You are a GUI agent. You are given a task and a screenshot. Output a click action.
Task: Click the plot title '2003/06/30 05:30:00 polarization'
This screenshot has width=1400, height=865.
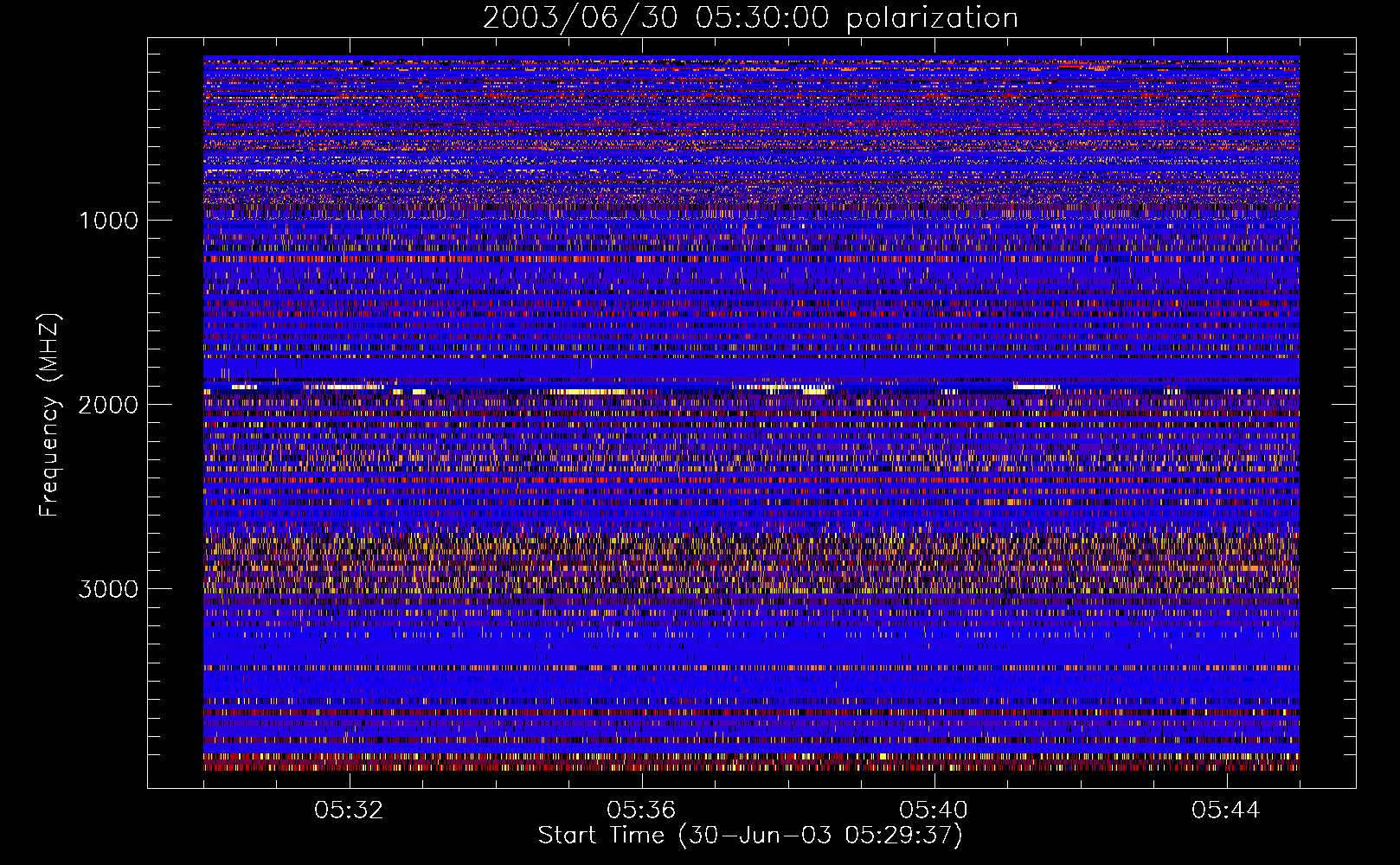point(750,18)
